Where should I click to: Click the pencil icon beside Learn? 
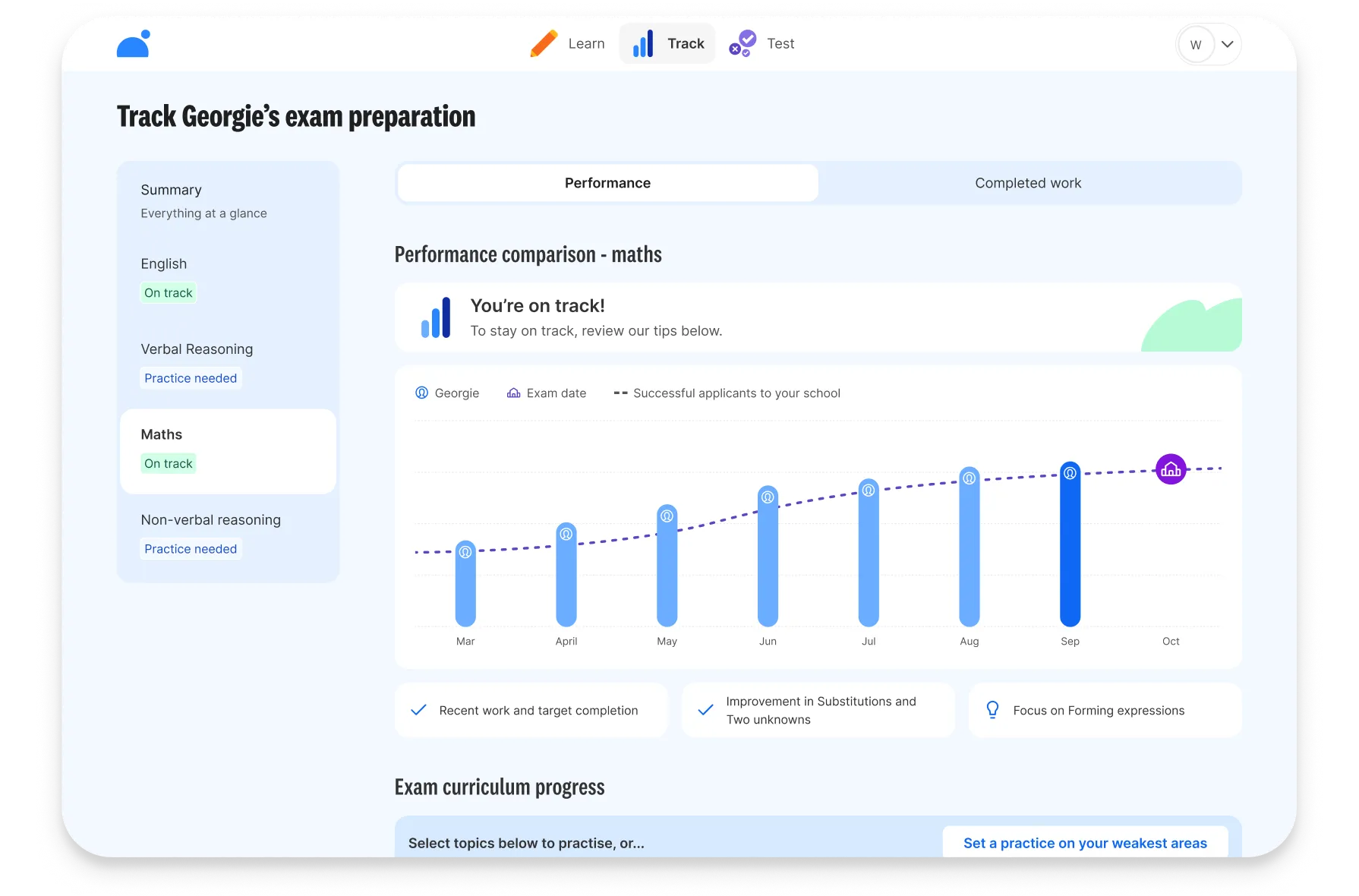[x=544, y=44]
